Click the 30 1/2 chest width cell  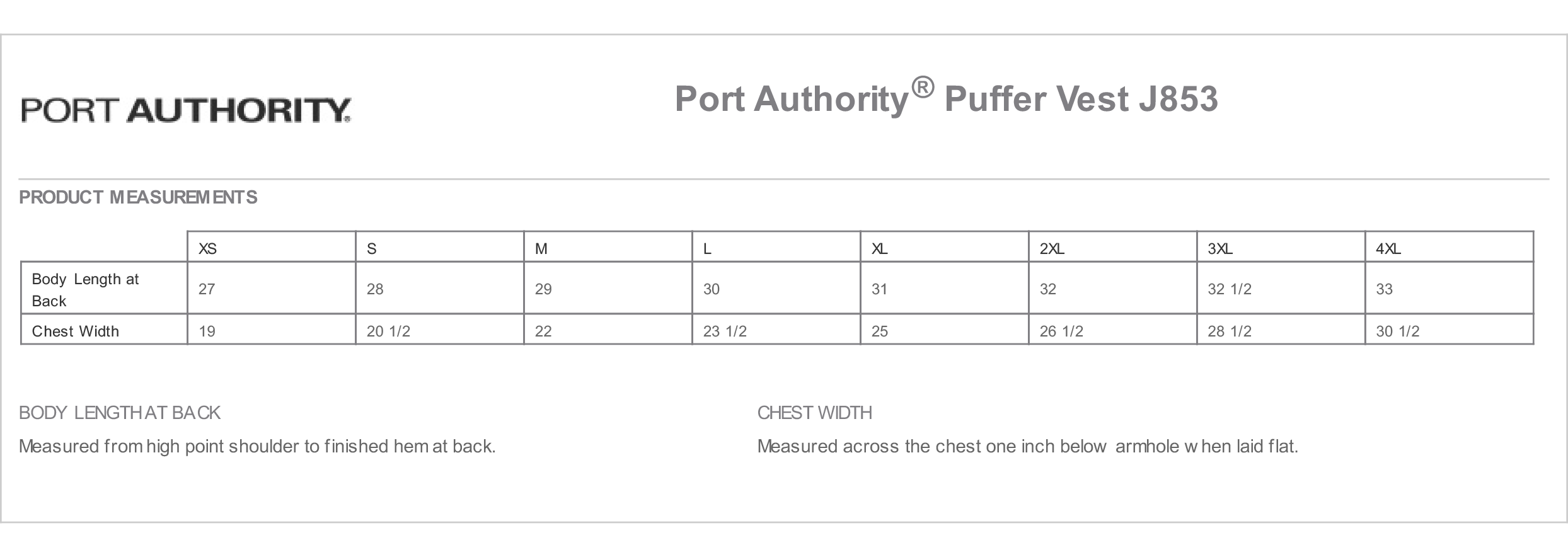[1450, 330]
